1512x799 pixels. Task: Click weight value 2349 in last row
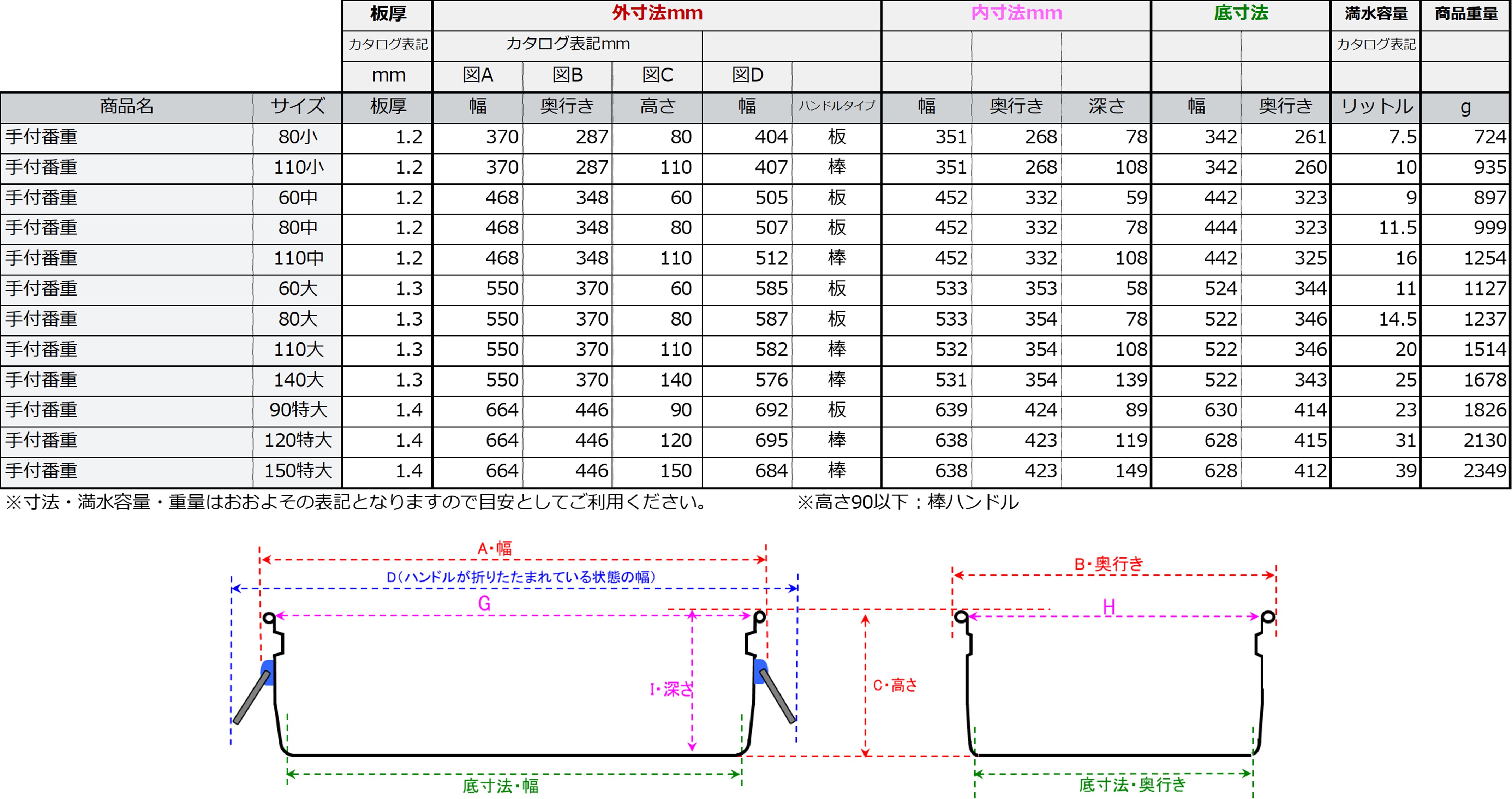click(x=1484, y=470)
